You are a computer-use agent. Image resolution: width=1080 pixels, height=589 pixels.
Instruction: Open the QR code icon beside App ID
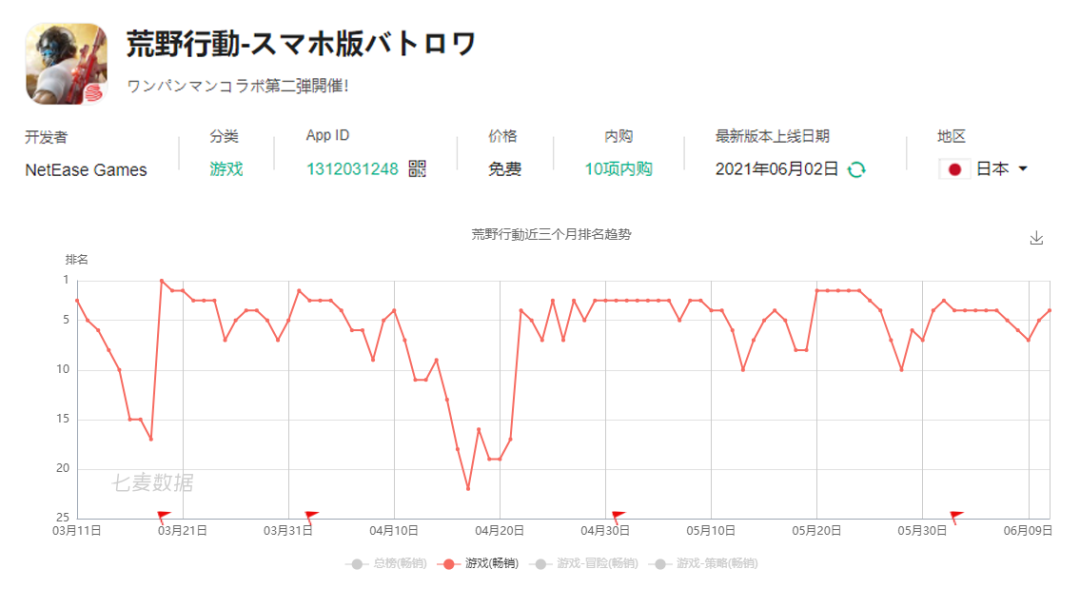[417, 169]
